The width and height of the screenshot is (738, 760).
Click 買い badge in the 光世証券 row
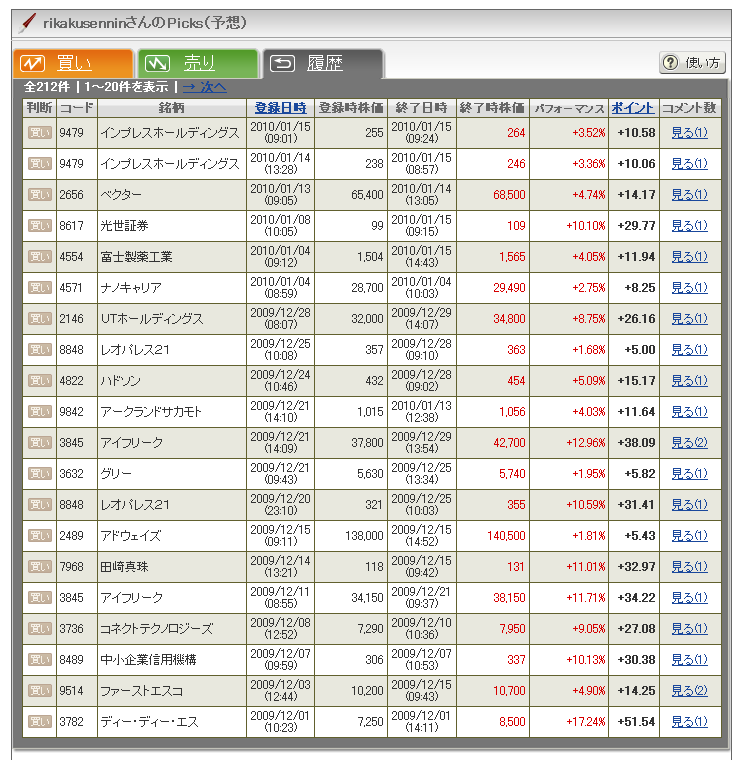pos(40,226)
